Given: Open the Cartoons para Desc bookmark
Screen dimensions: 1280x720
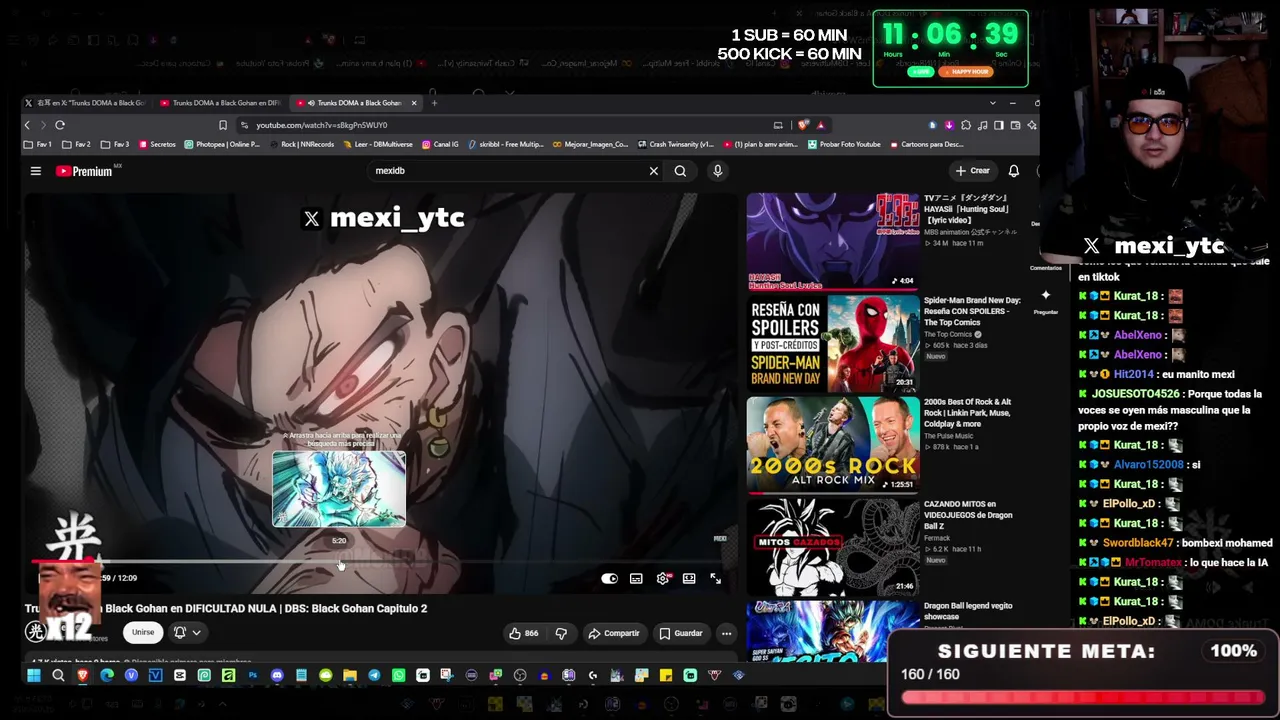Looking at the screenshot, I should 926,145.
